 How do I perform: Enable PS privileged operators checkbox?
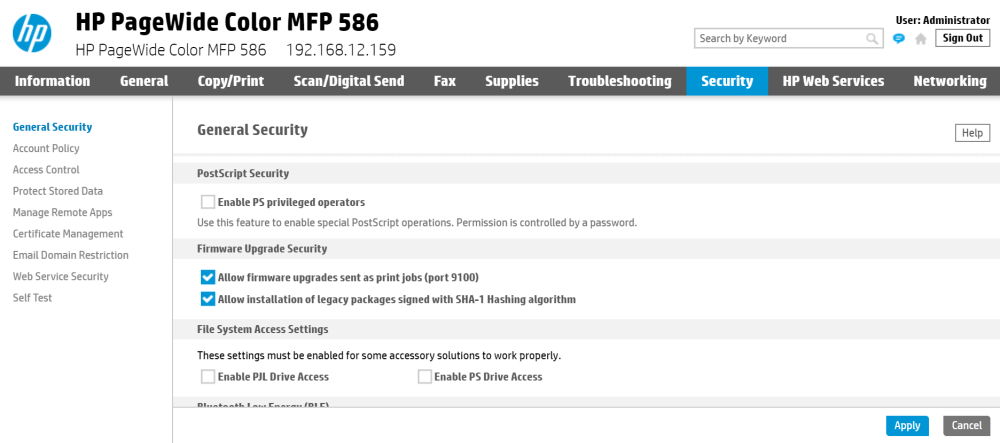(208, 202)
